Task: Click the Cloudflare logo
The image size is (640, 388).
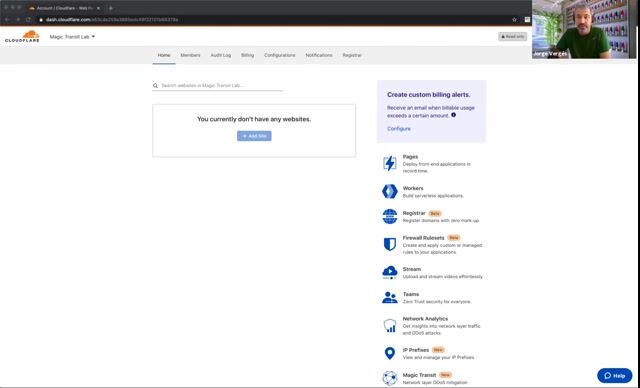Action: (22, 36)
